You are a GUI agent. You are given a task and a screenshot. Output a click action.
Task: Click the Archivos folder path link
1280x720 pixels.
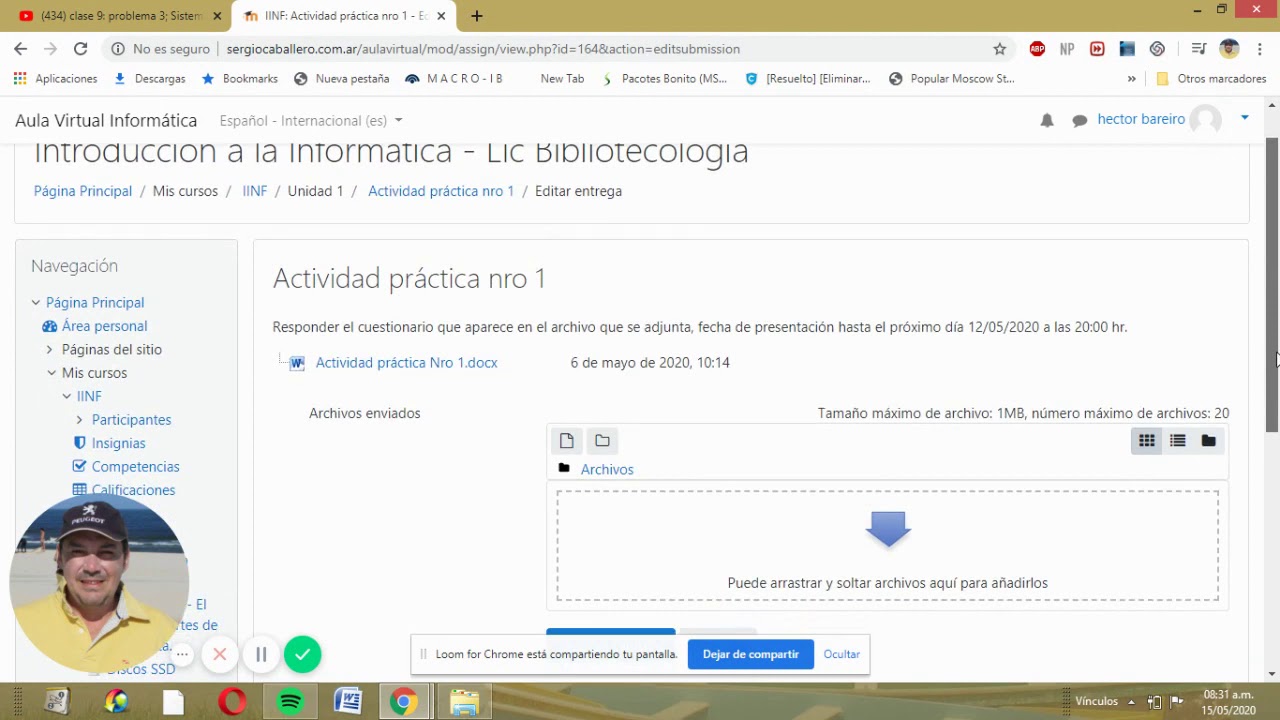[607, 469]
